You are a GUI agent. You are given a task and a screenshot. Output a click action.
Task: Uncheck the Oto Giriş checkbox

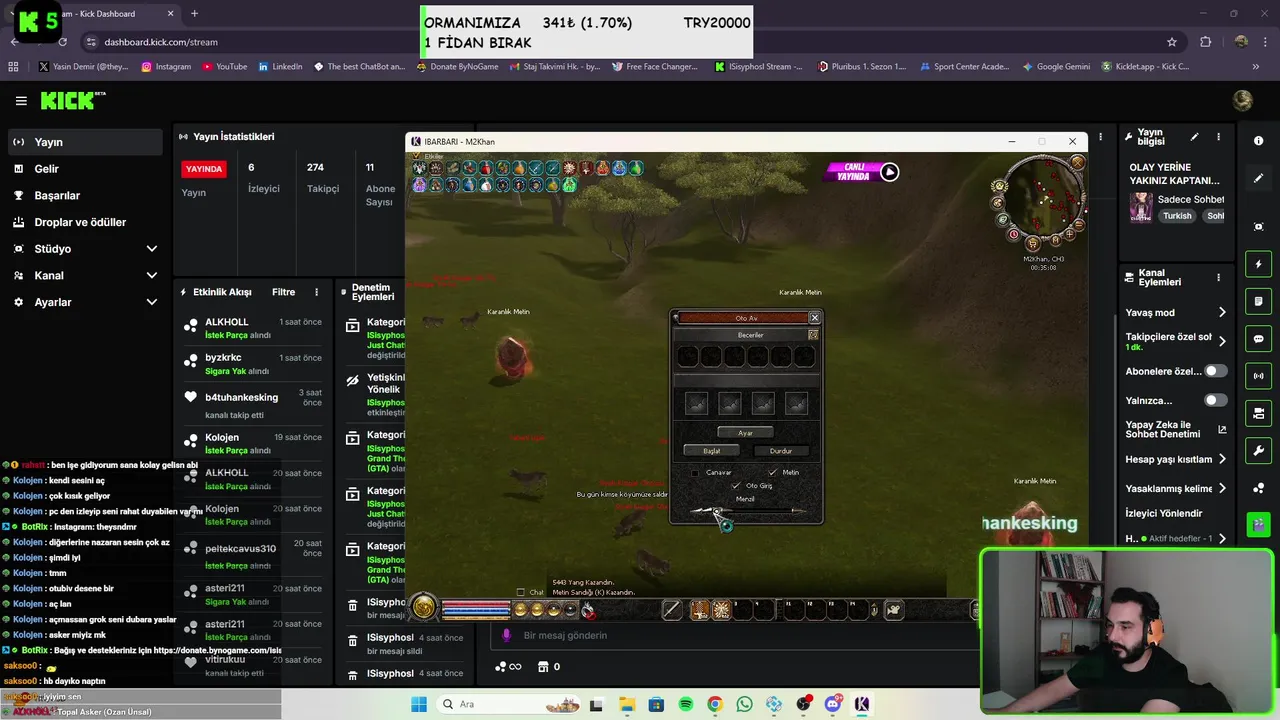click(x=736, y=486)
